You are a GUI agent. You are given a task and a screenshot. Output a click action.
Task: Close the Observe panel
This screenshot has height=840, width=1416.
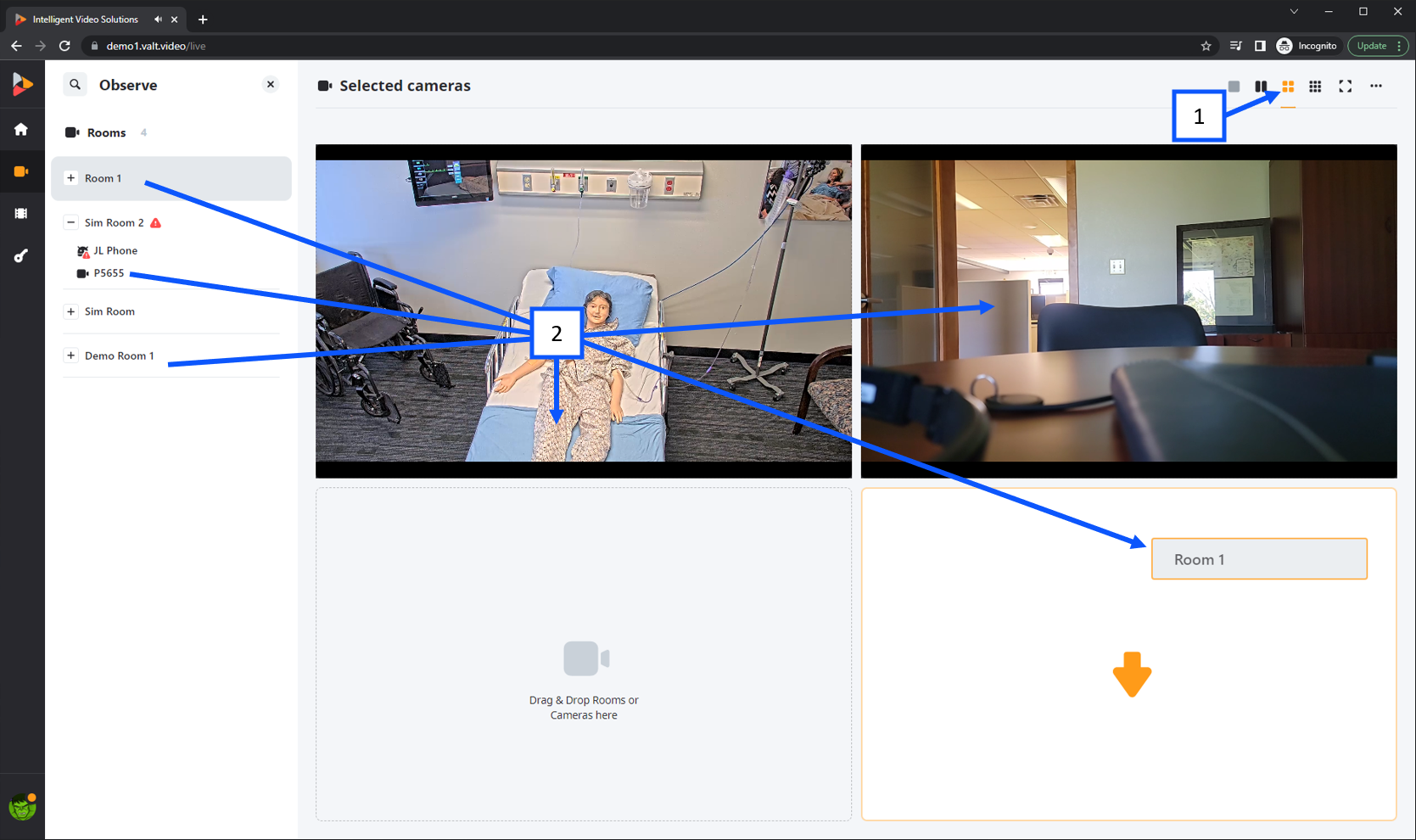click(x=271, y=84)
